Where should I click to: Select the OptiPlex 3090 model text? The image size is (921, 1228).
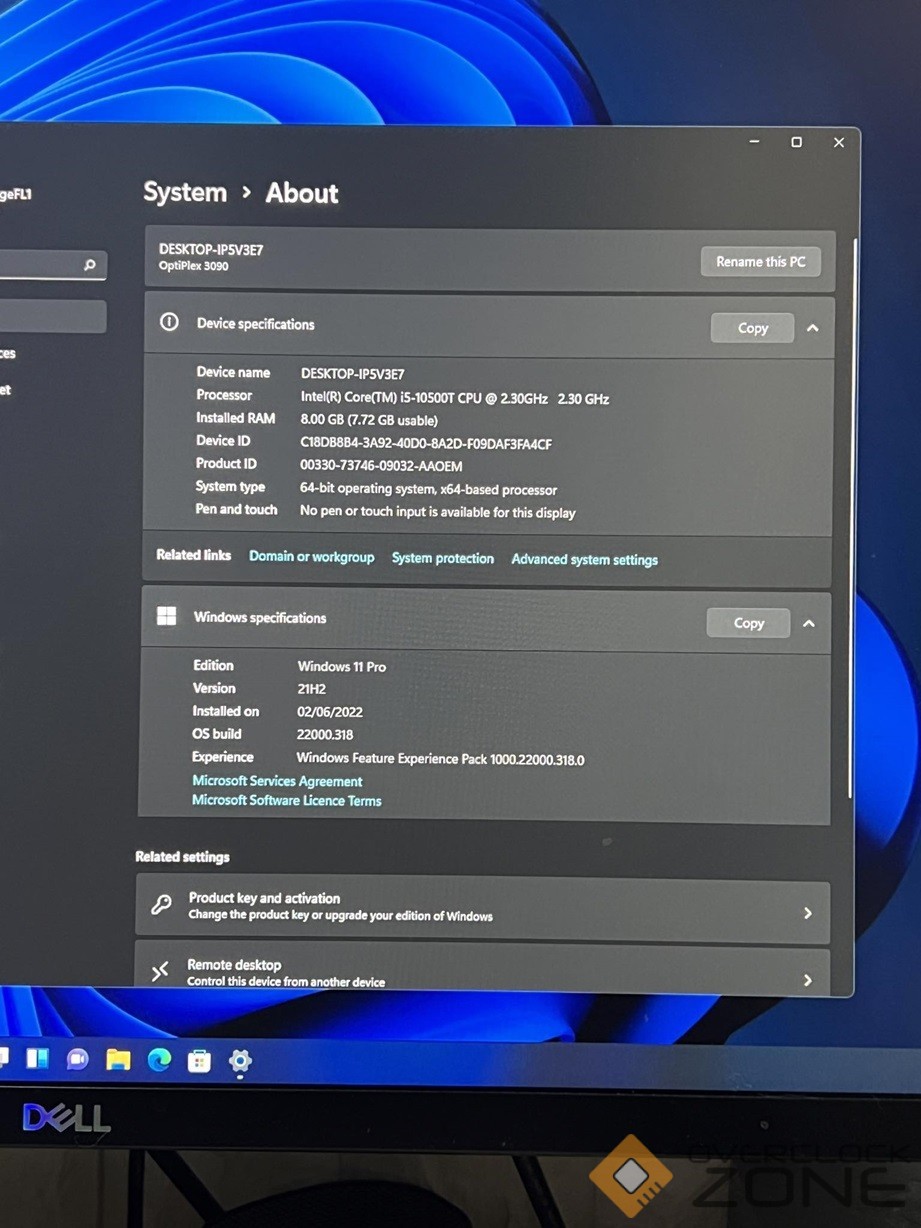193,266
